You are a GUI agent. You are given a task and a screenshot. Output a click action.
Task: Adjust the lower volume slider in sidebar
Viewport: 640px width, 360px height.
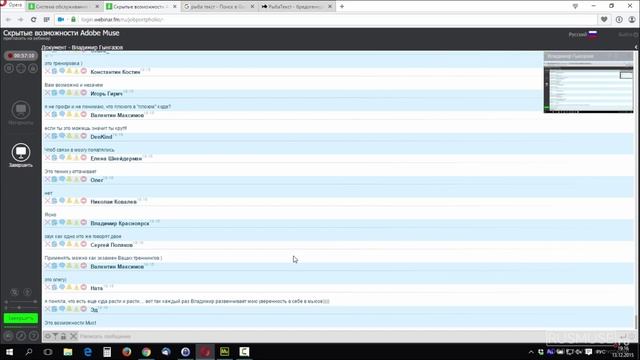point(21,307)
